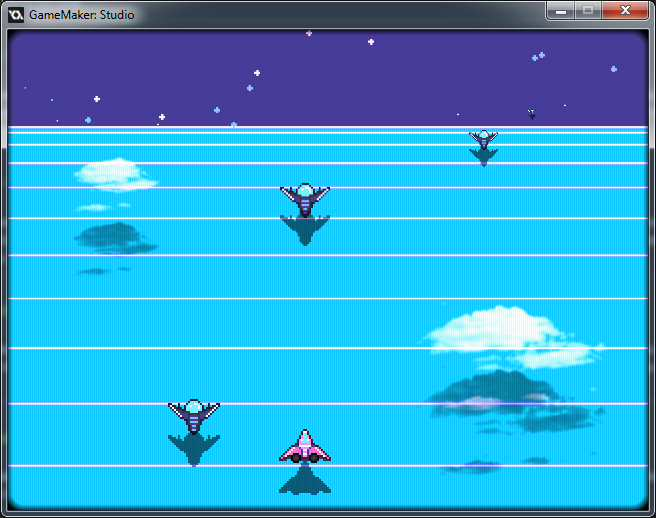Click the dark cloud shadow on the left
The width and height of the screenshot is (656, 518).
point(113,238)
